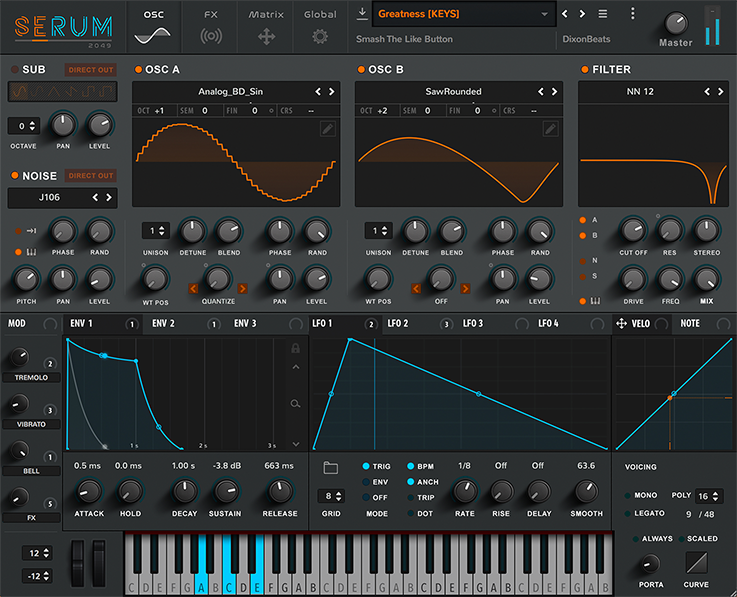The width and height of the screenshot is (737, 597).
Task: Open the three-dot options menu
Action: tap(633, 14)
